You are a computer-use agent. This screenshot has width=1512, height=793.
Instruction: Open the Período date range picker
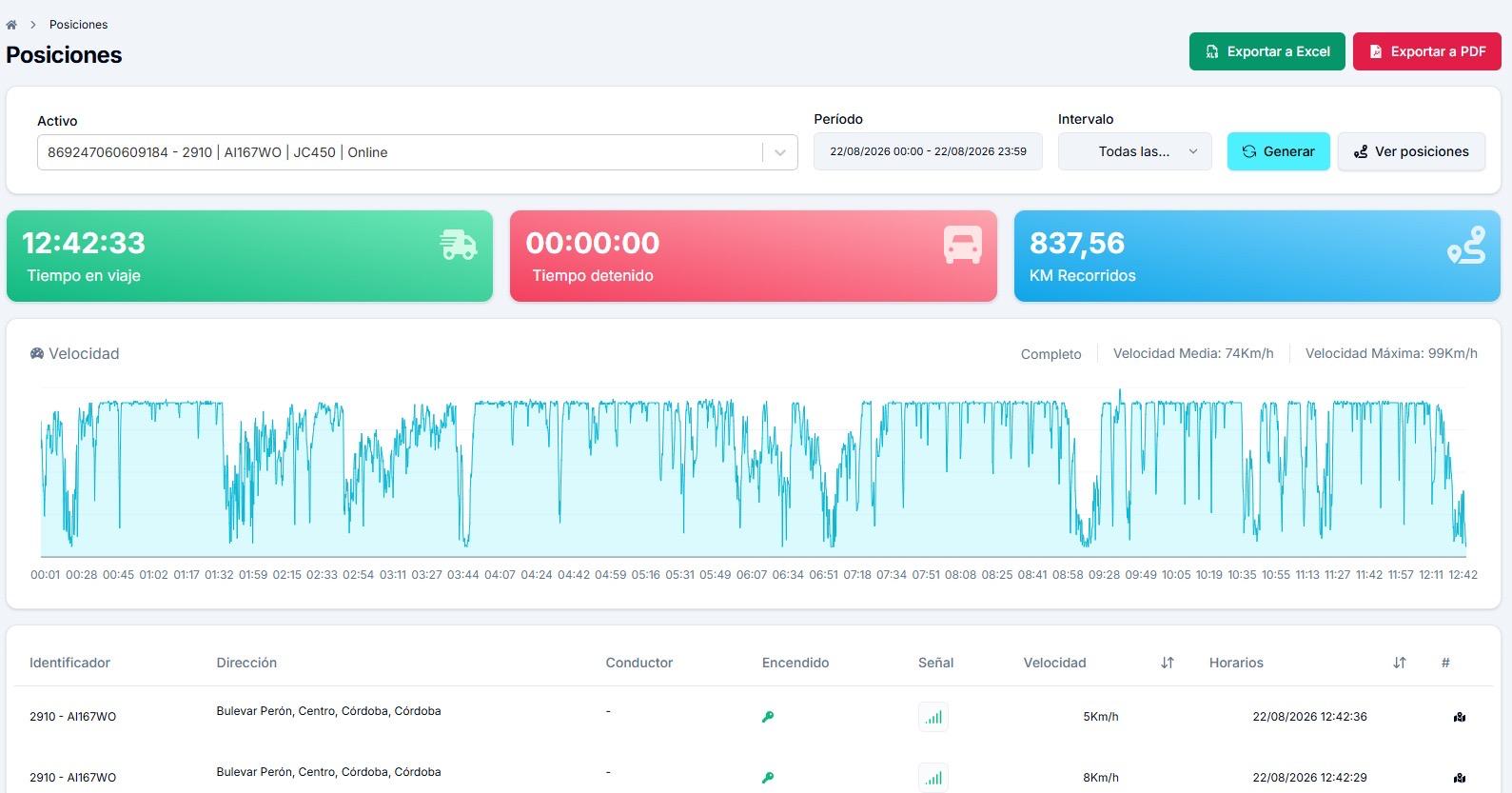point(928,151)
